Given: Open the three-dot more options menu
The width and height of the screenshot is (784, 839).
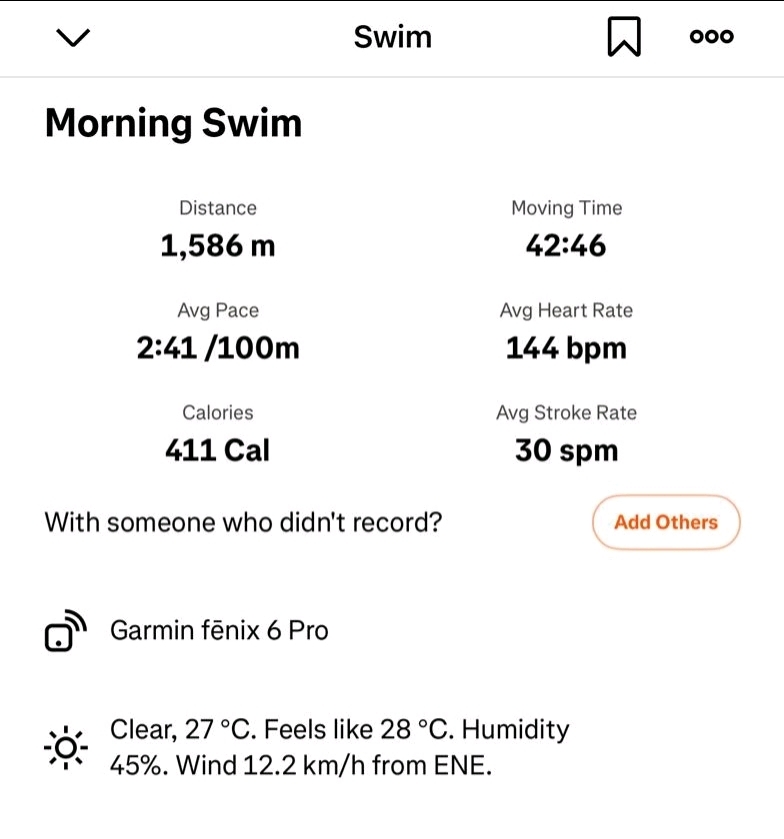Looking at the screenshot, I should (711, 37).
